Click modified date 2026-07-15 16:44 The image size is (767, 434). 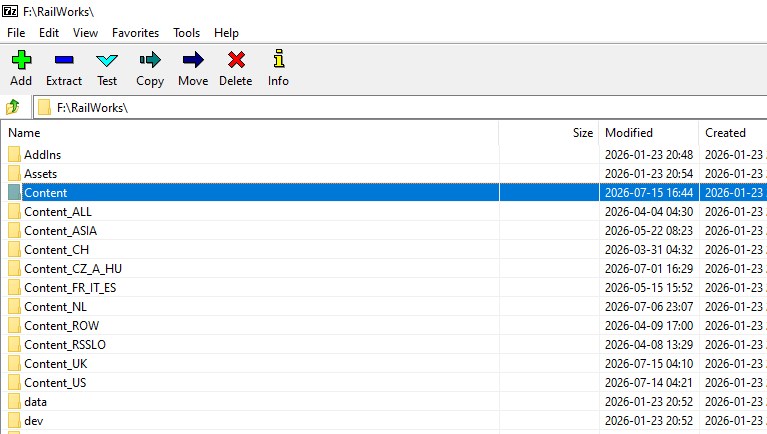tap(649, 193)
